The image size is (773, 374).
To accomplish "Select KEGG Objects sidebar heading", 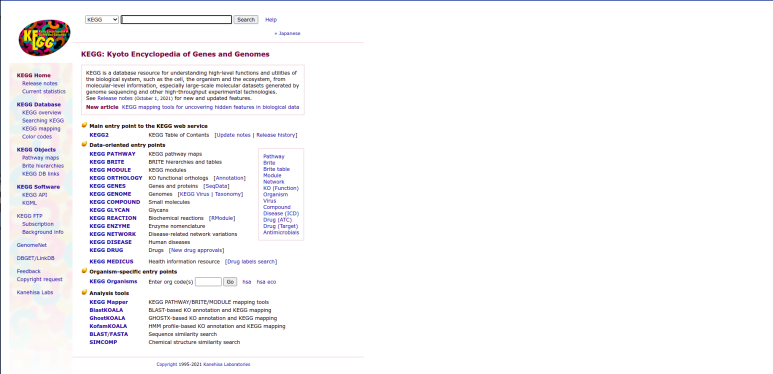I will point(36,150).
